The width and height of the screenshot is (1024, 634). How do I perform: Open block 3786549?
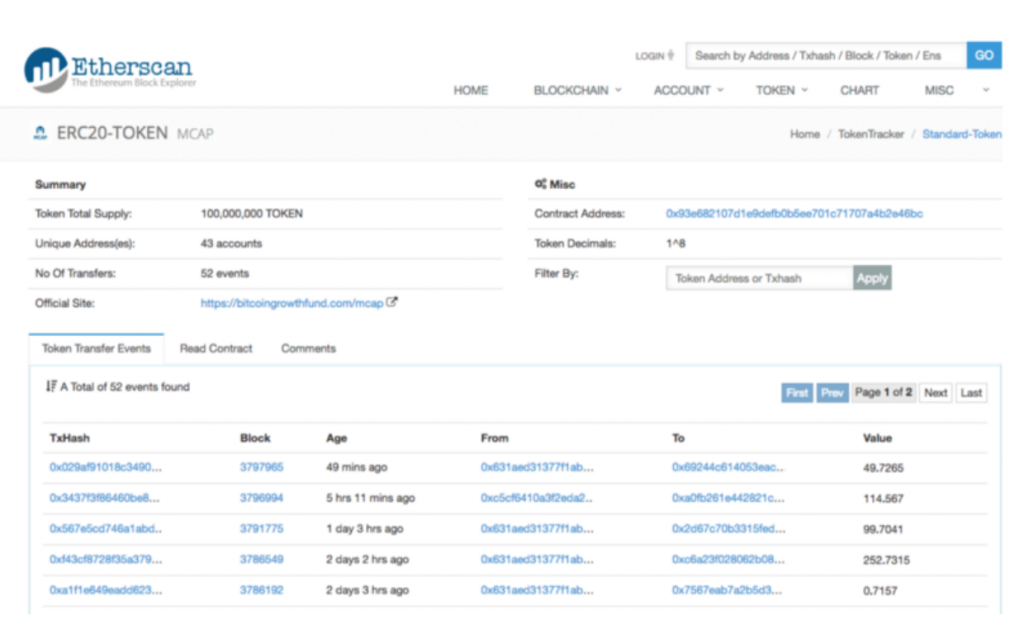click(x=261, y=560)
